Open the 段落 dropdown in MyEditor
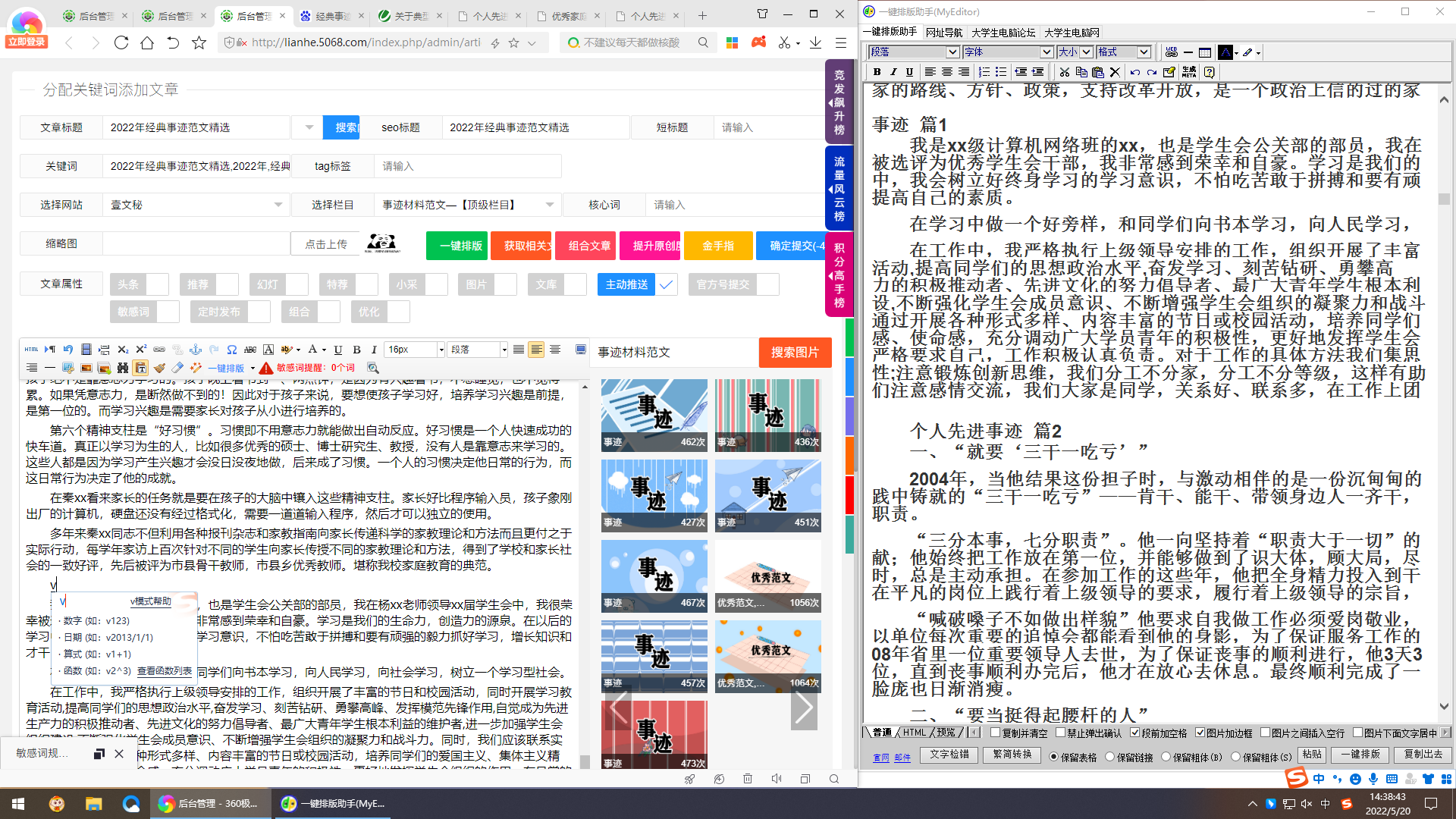 pyautogui.click(x=952, y=52)
